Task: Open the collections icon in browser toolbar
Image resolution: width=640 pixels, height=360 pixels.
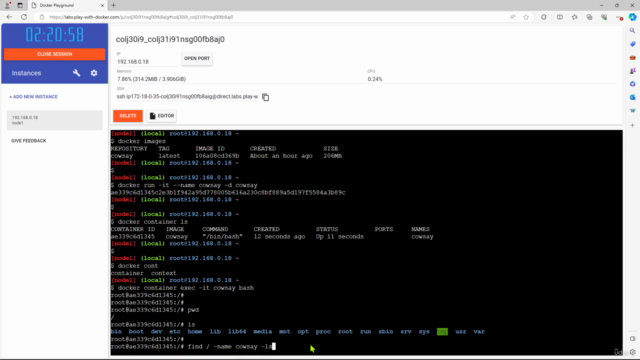Action: pyautogui.click(x=589, y=17)
